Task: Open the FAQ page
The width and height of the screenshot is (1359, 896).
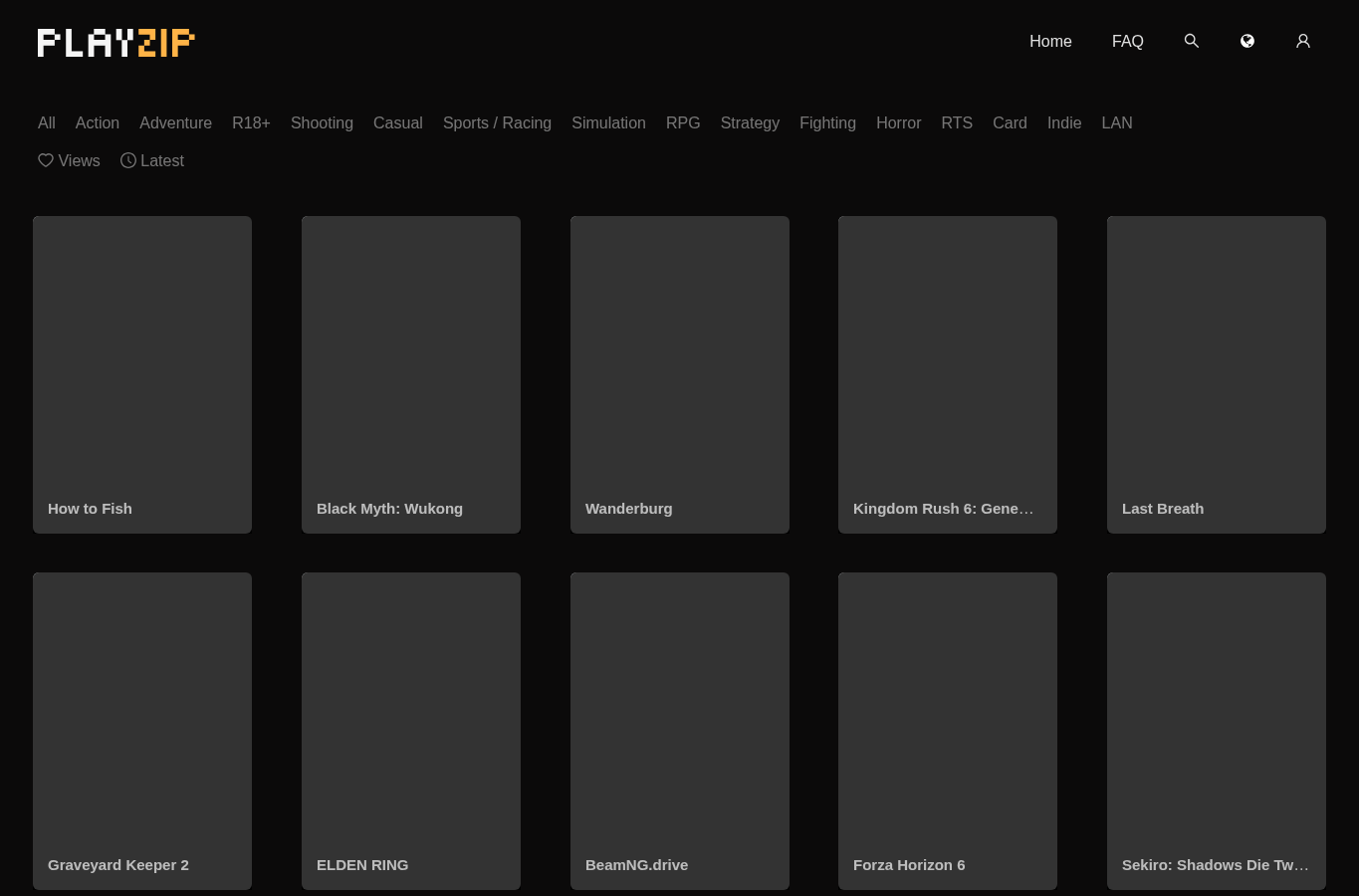Action: pos(1127,41)
